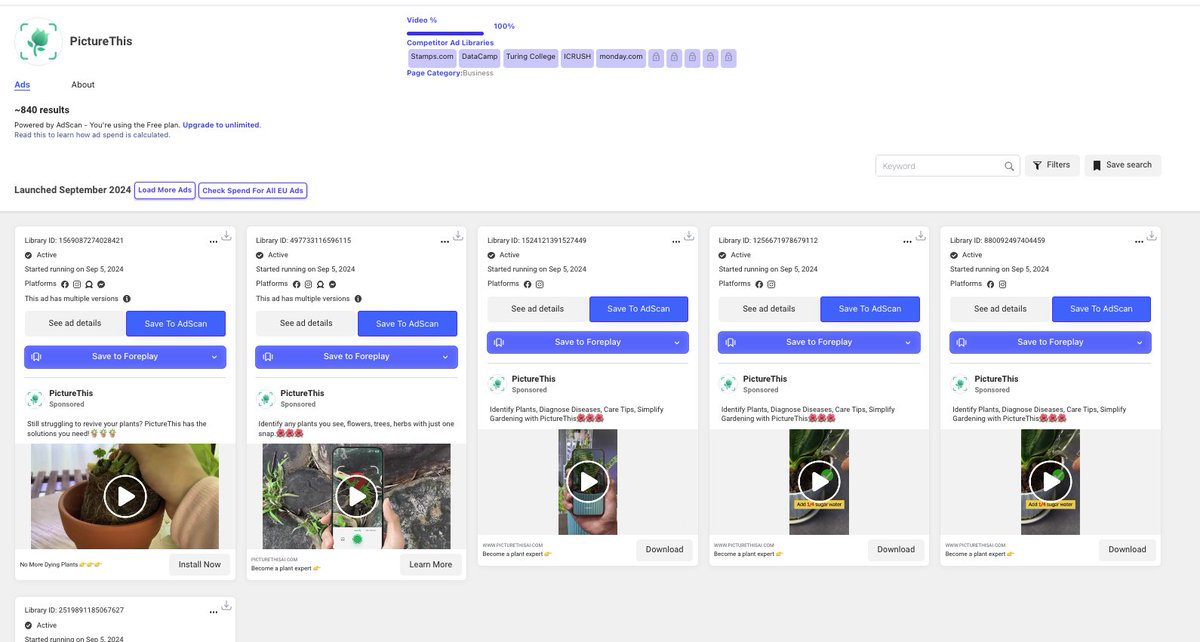Viewport: 1200px width, 642px height.
Task: Click Save To AdScan on ad 880092497404459
Action: click(x=1101, y=309)
